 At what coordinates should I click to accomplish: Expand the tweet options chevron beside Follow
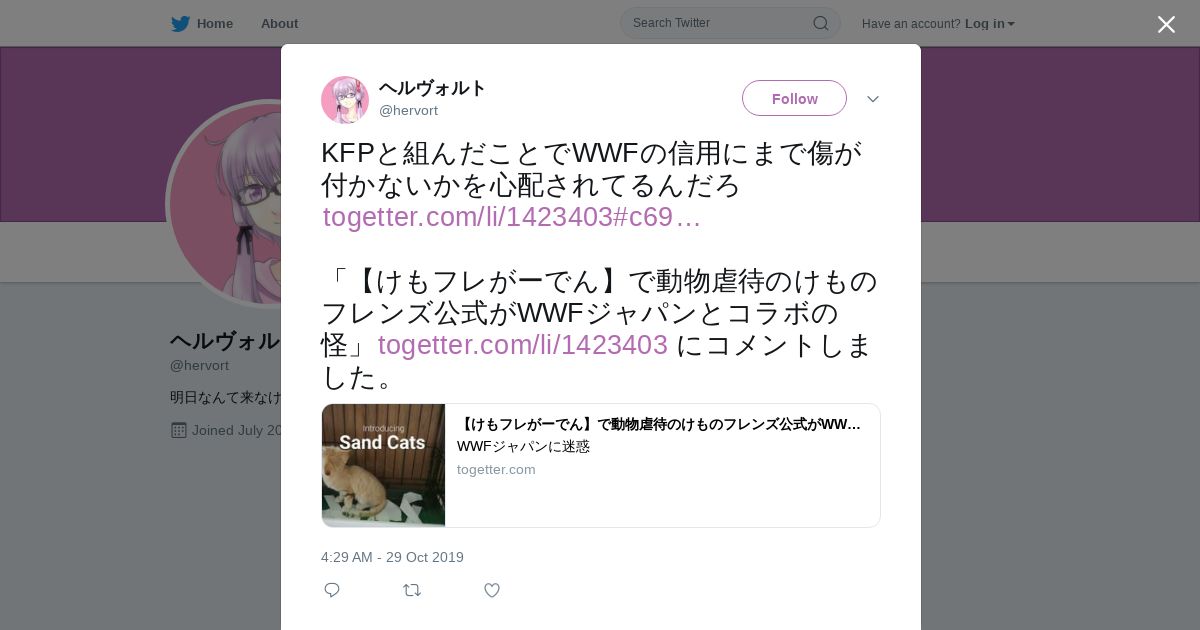872,99
